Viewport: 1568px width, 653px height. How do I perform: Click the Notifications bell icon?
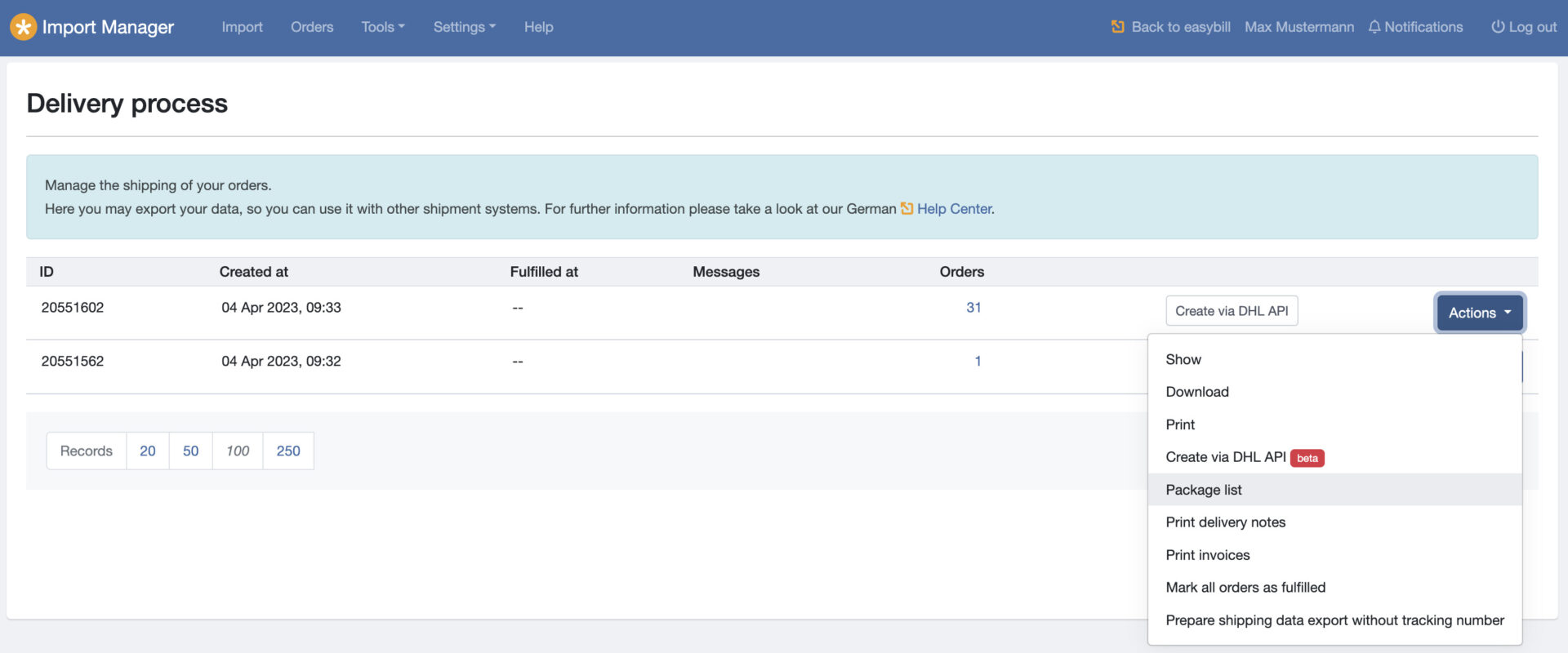[x=1374, y=27]
